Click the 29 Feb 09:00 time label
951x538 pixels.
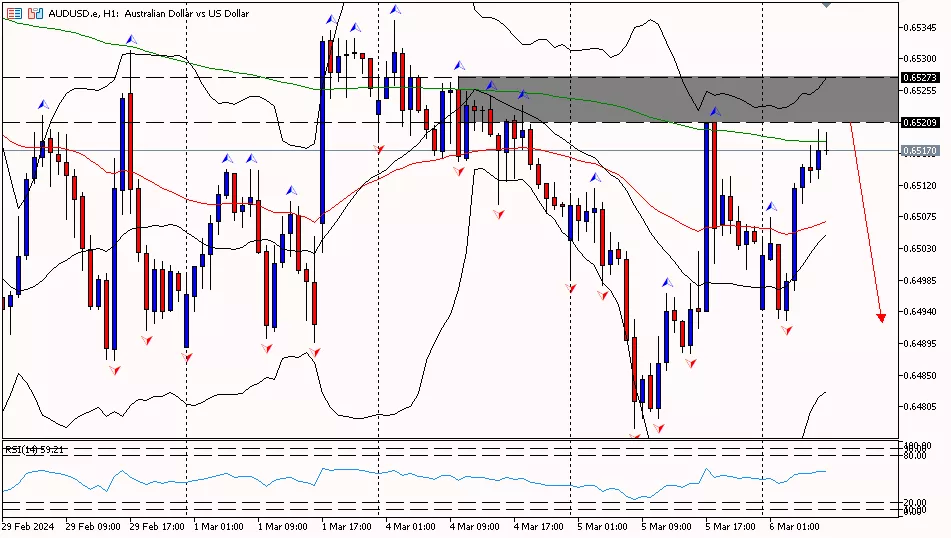[x=93, y=526]
